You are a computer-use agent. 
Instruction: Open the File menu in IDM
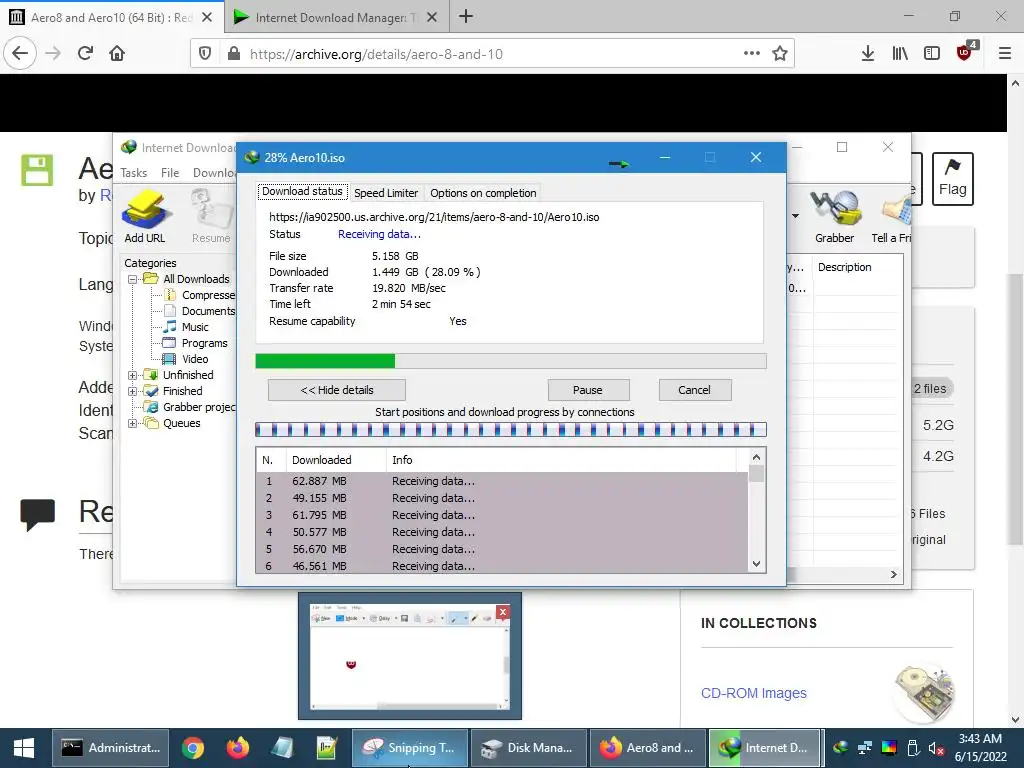tap(170, 172)
